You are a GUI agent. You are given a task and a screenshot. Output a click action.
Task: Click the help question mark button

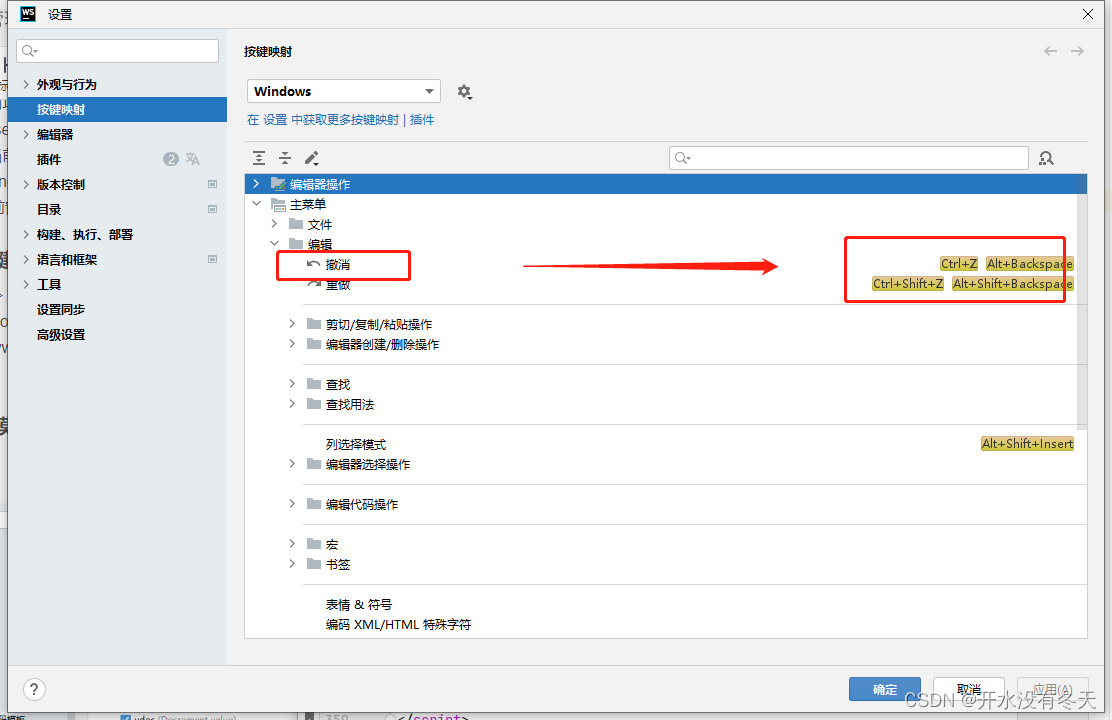(x=34, y=689)
